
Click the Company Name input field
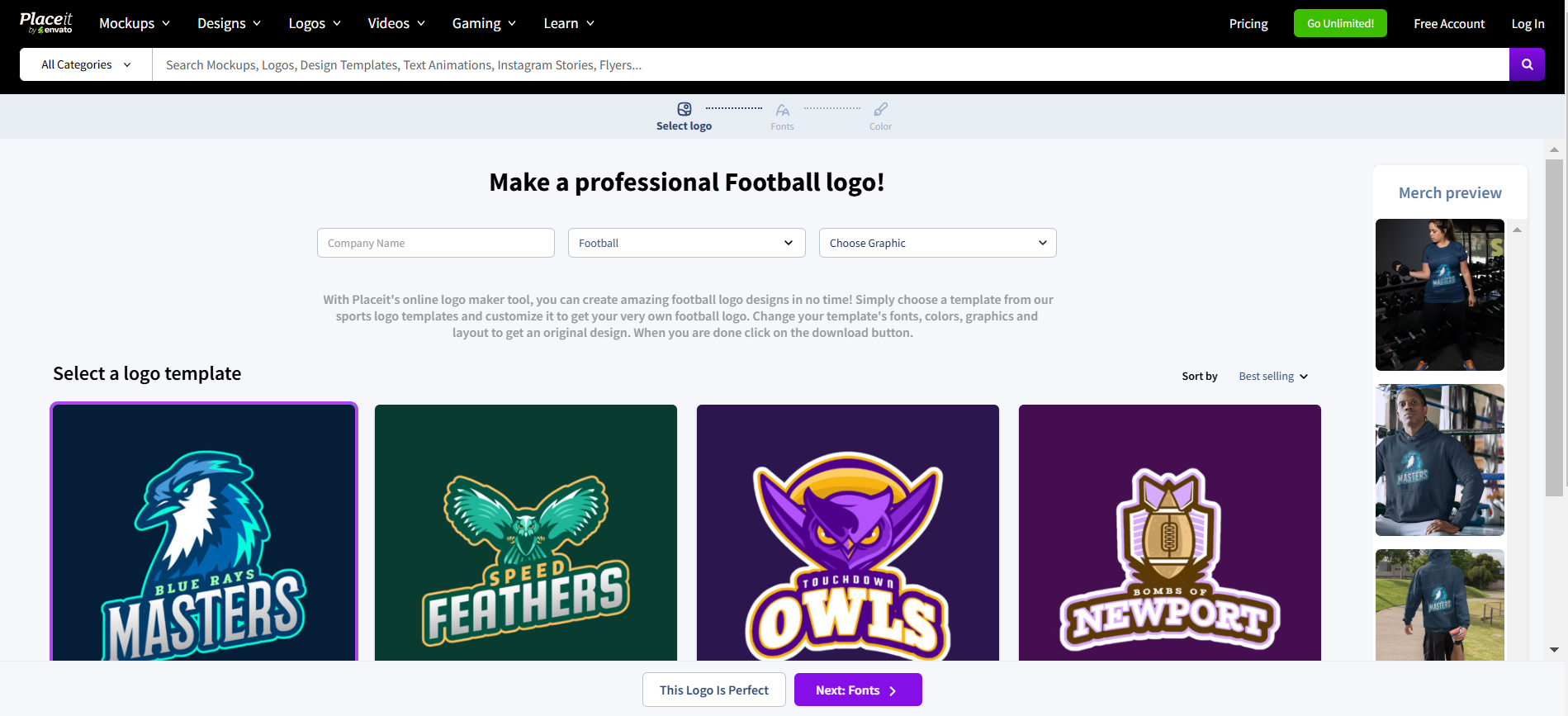point(435,243)
